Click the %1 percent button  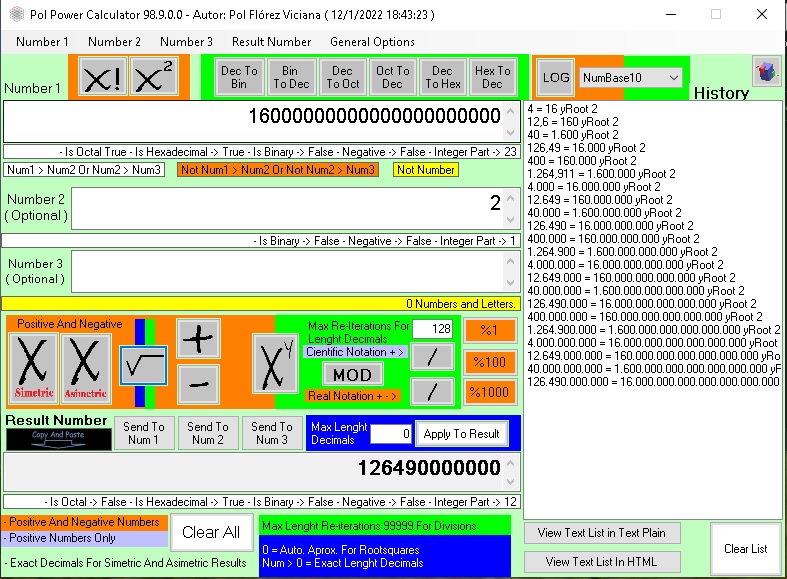(x=490, y=330)
